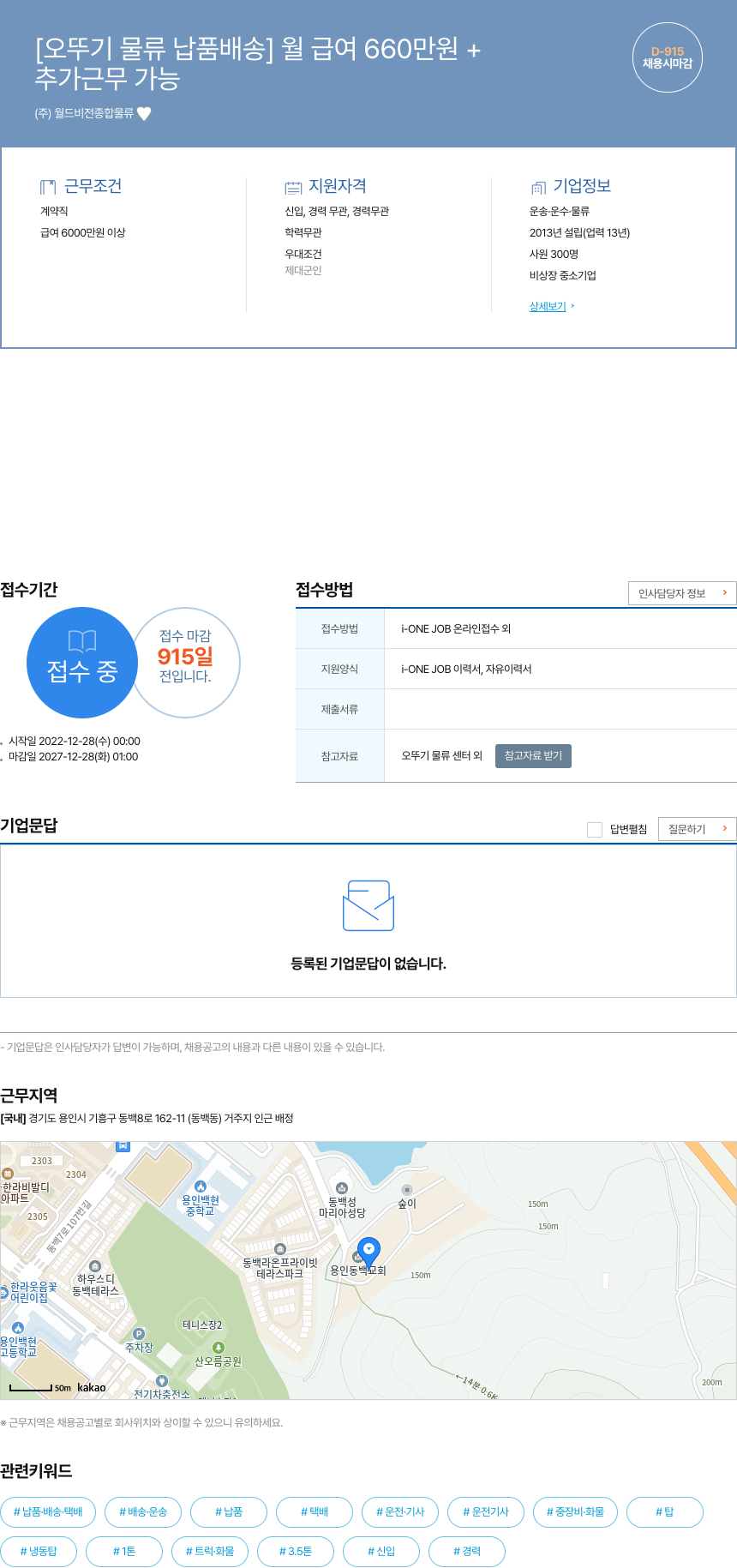The width and height of the screenshot is (737, 1568).
Task: Click the 지원자격 calendar icon
Action: pos(293,187)
